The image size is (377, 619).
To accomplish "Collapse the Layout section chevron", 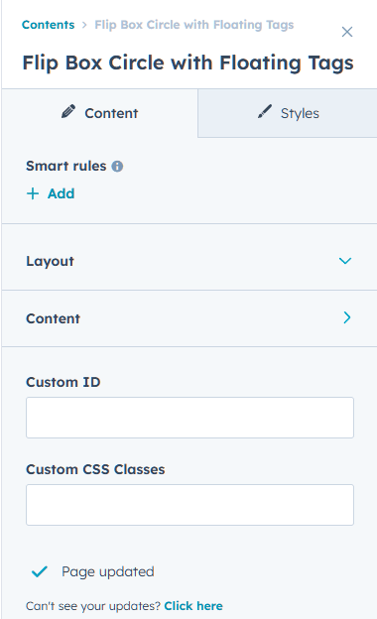I will point(345,261).
